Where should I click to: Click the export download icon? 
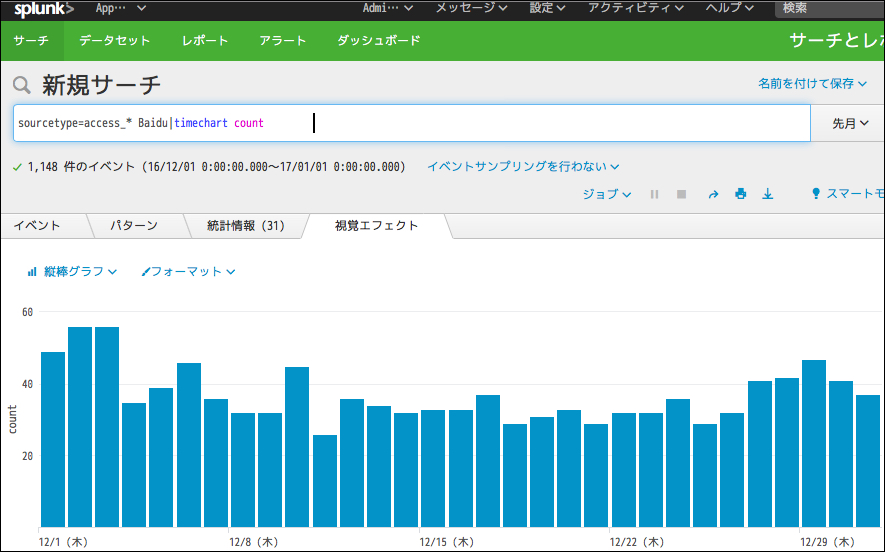(x=768, y=194)
